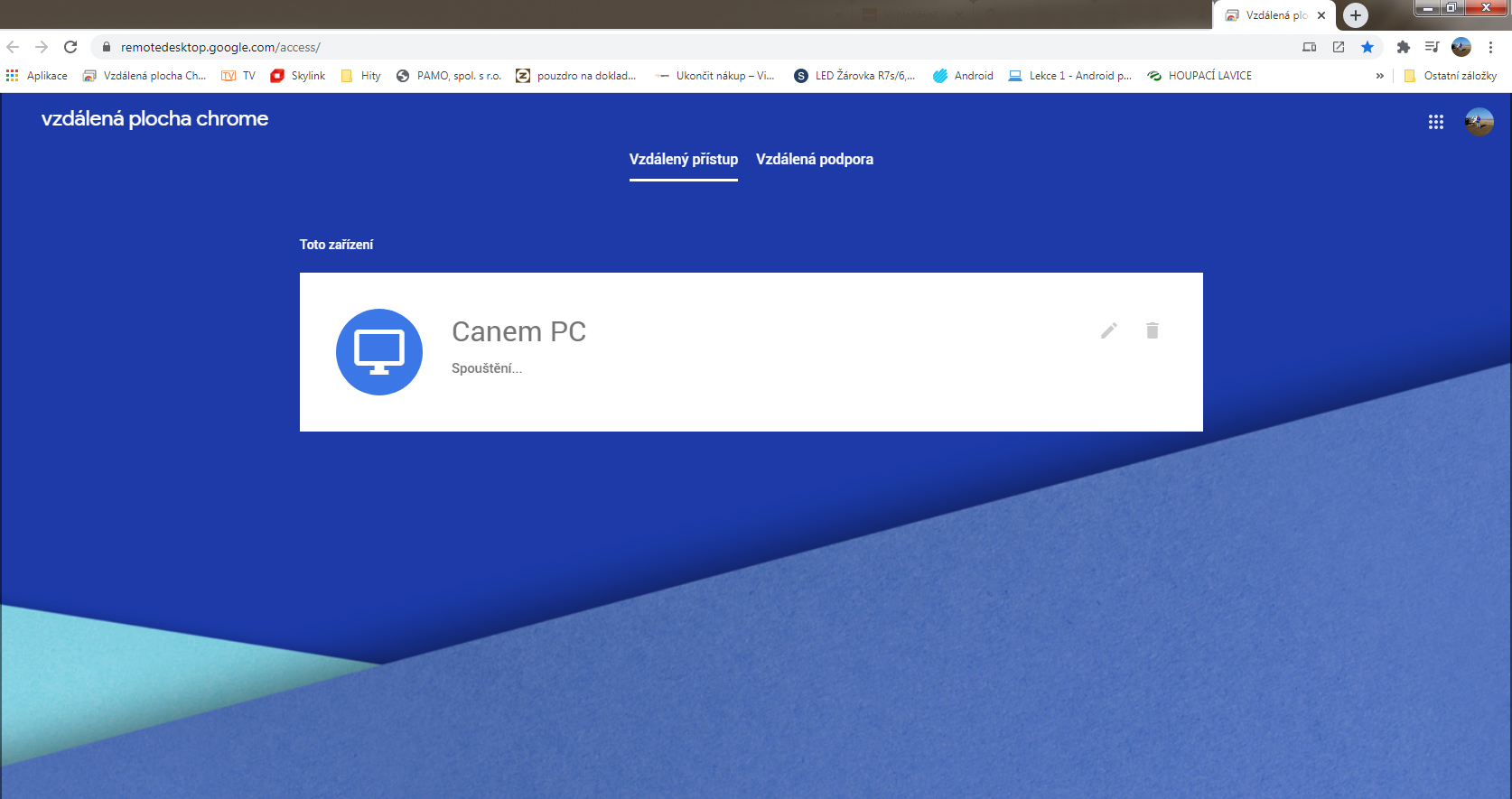
Task: Open LED Žárovka R7s/6 bookmark
Action: (854, 76)
